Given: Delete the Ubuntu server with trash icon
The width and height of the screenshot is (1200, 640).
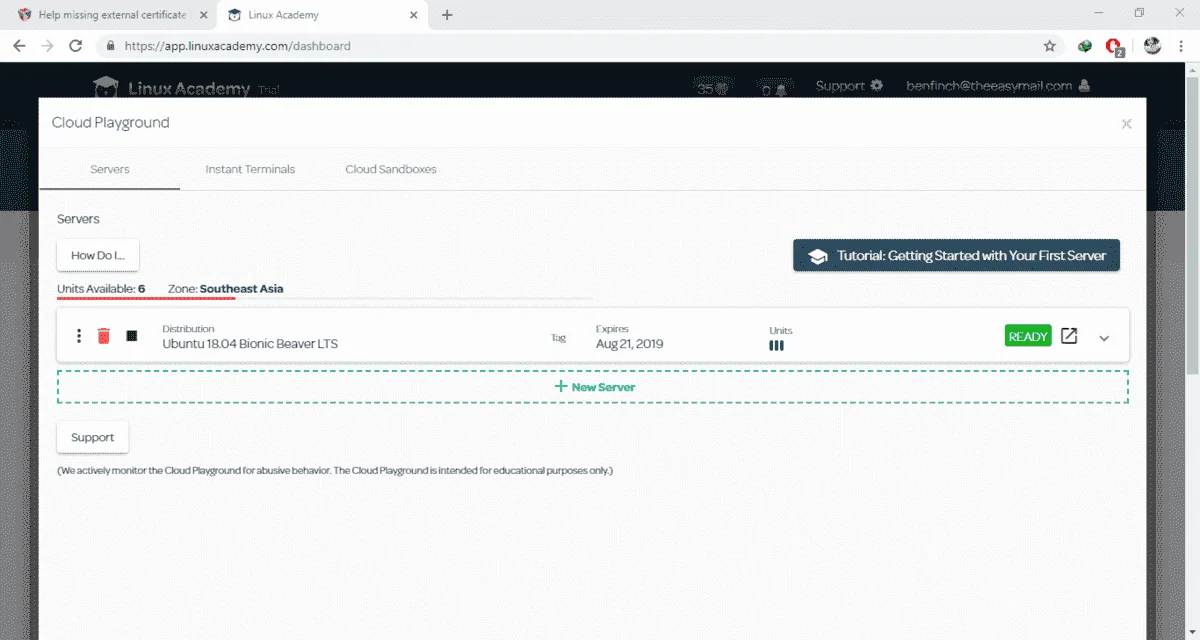Looking at the screenshot, I should pyautogui.click(x=104, y=336).
